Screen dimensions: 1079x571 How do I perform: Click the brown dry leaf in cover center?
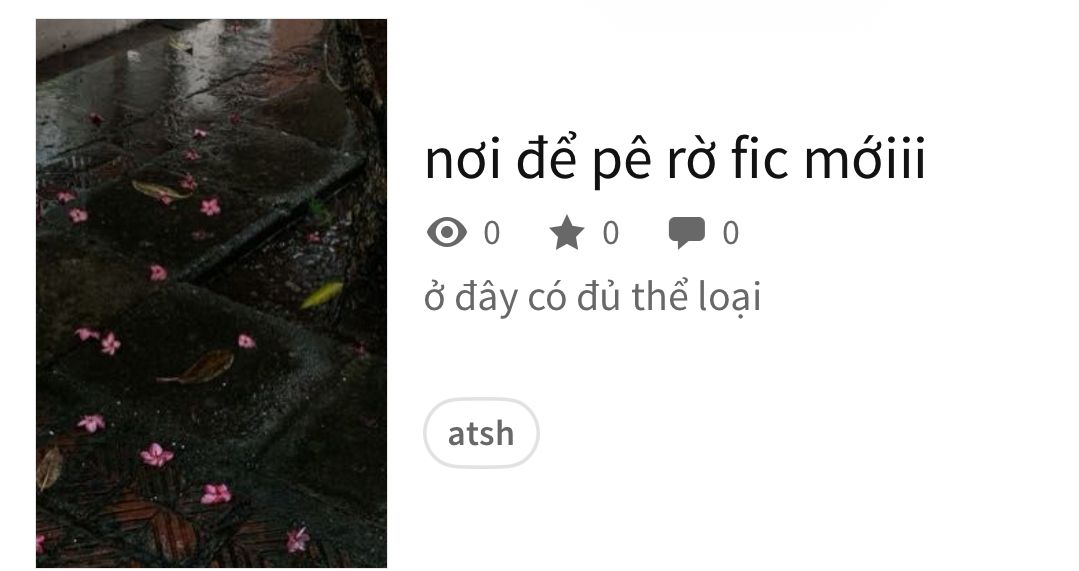198,367
